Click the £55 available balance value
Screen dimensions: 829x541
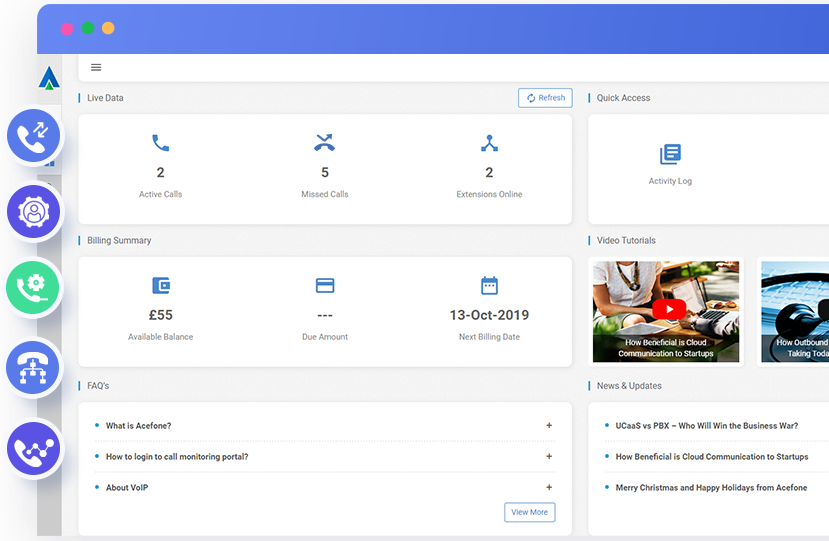[x=160, y=315]
